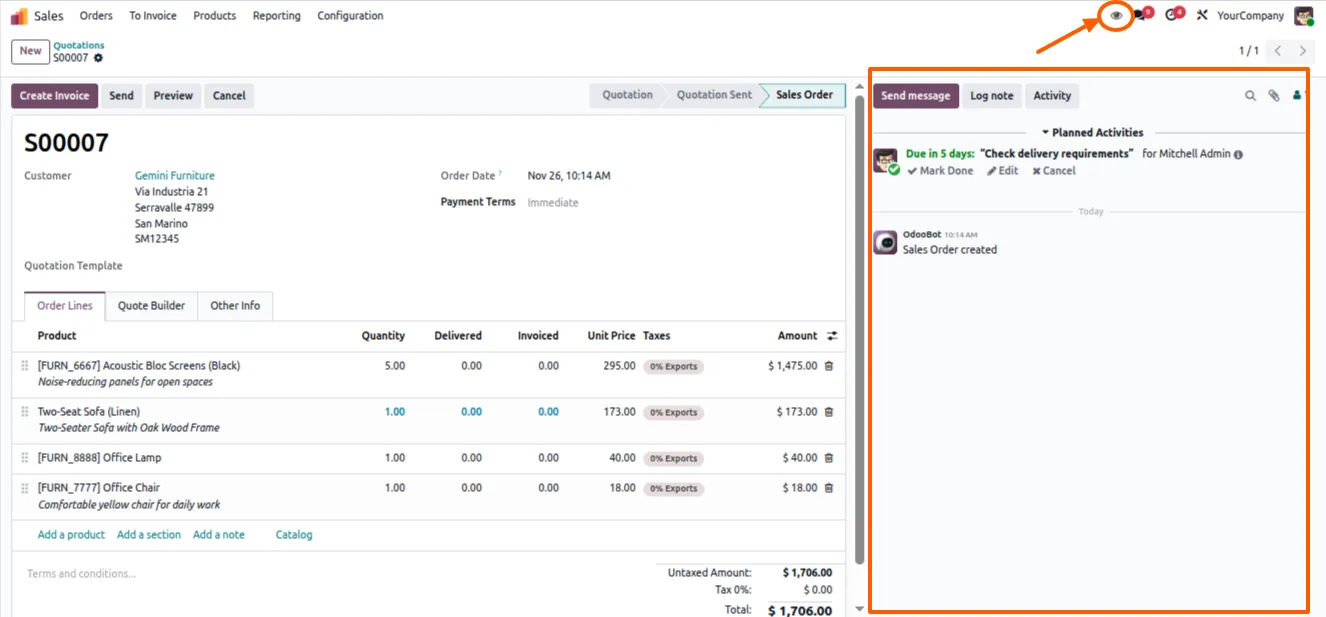The height and width of the screenshot is (617, 1326).
Task: Switch to the Other Info tab
Action: (235, 306)
